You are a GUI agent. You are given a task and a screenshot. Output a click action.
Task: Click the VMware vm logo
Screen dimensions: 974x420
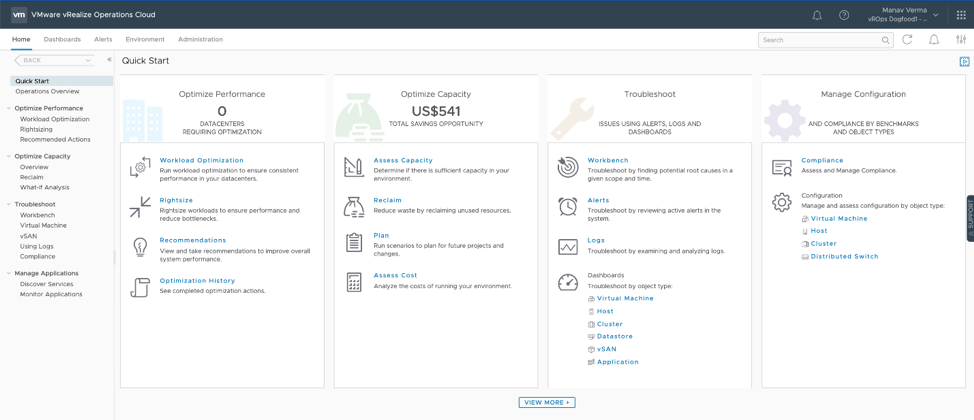click(19, 14)
